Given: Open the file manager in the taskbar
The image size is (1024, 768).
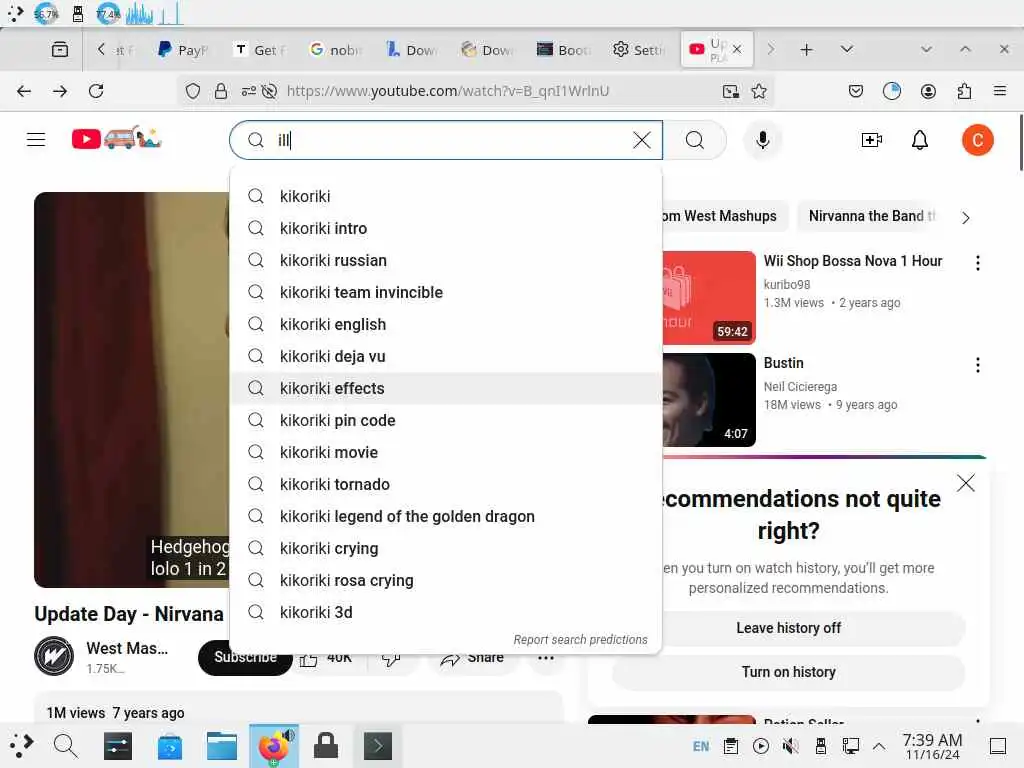Looking at the screenshot, I should (x=221, y=745).
